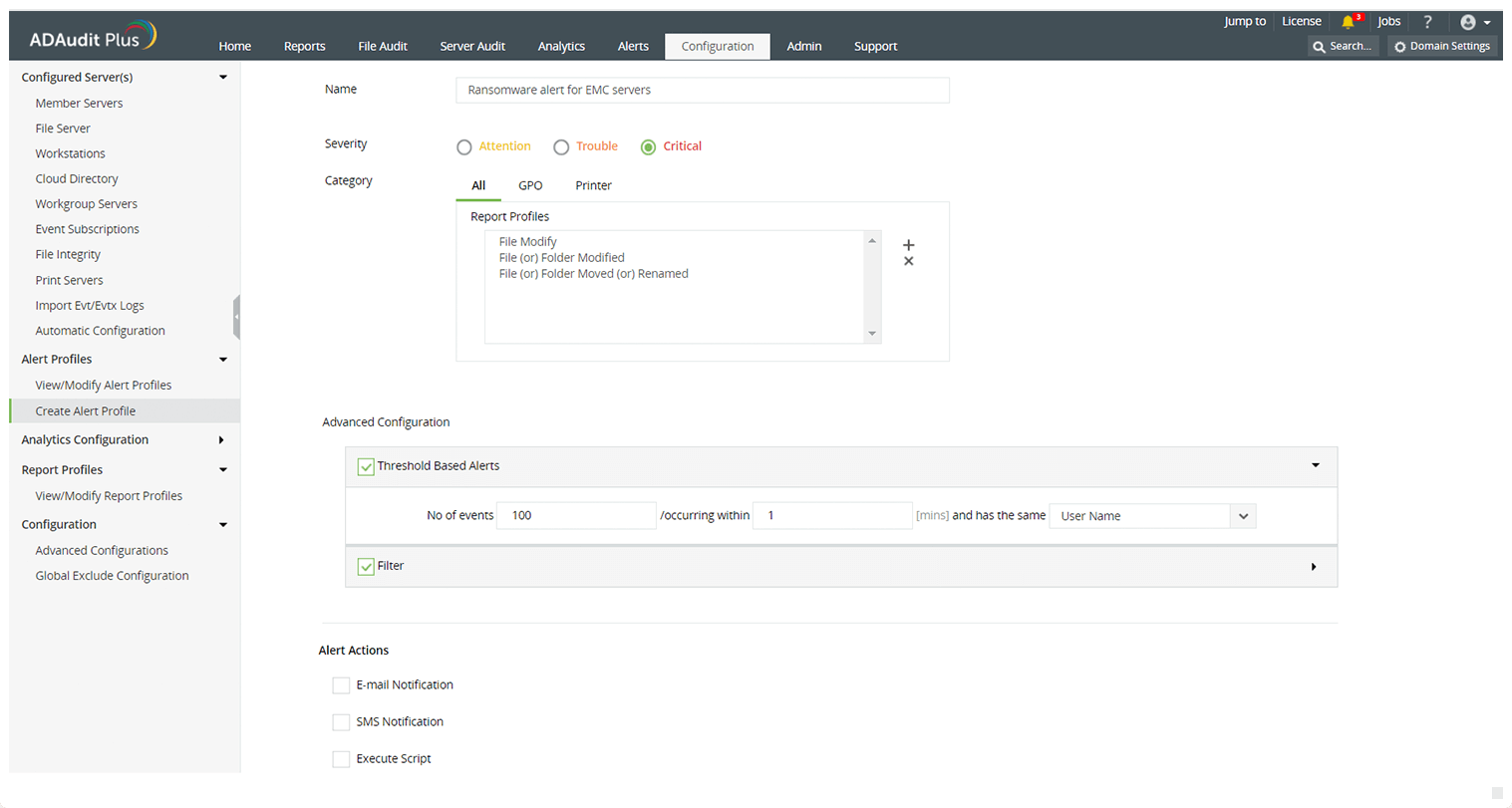The width and height of the screenshot is (1512, 808).
Task: Open the License link
Action: pyautogui.click(x=1302, y=21)
